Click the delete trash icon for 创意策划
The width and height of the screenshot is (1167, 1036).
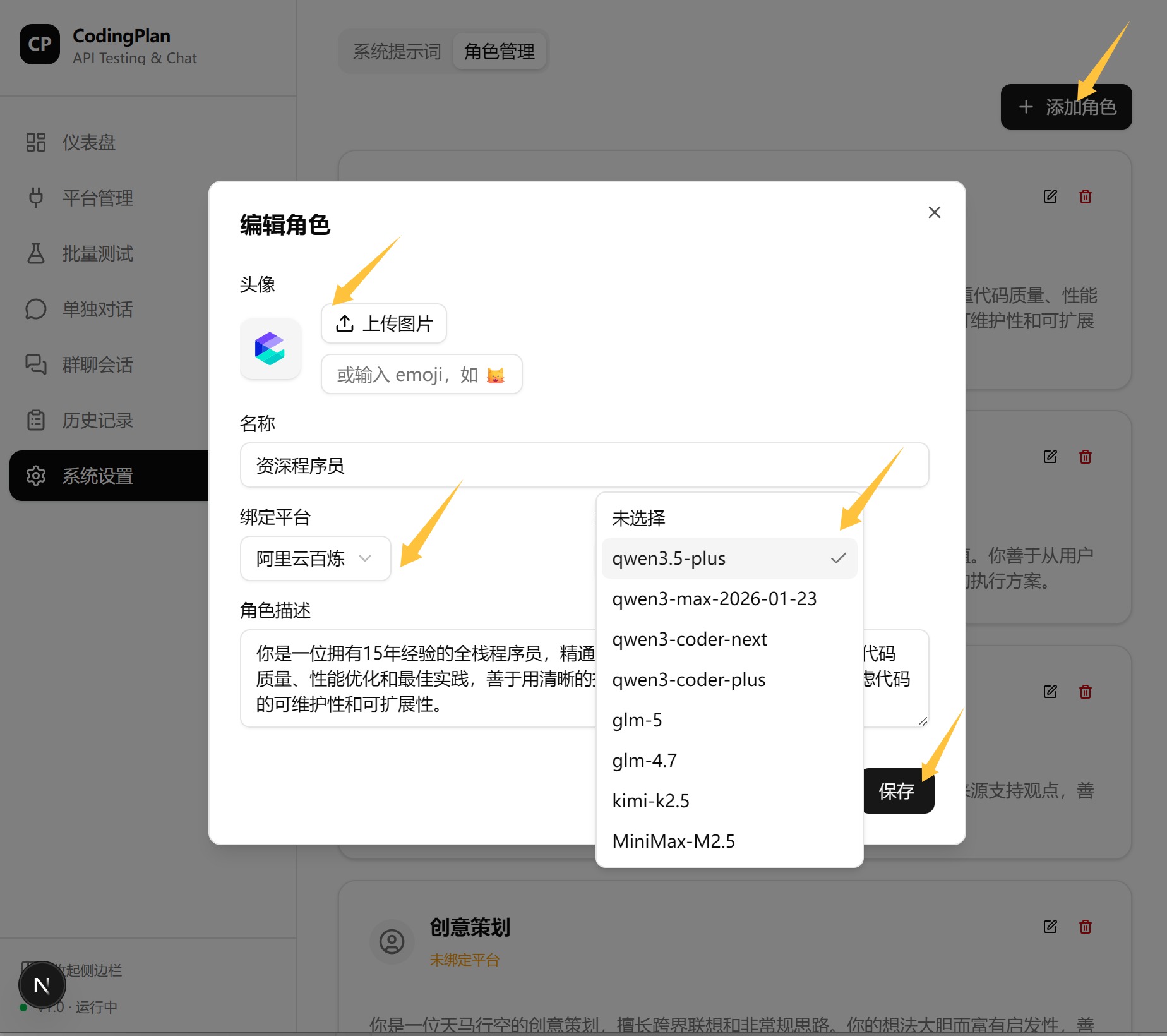1086,926
